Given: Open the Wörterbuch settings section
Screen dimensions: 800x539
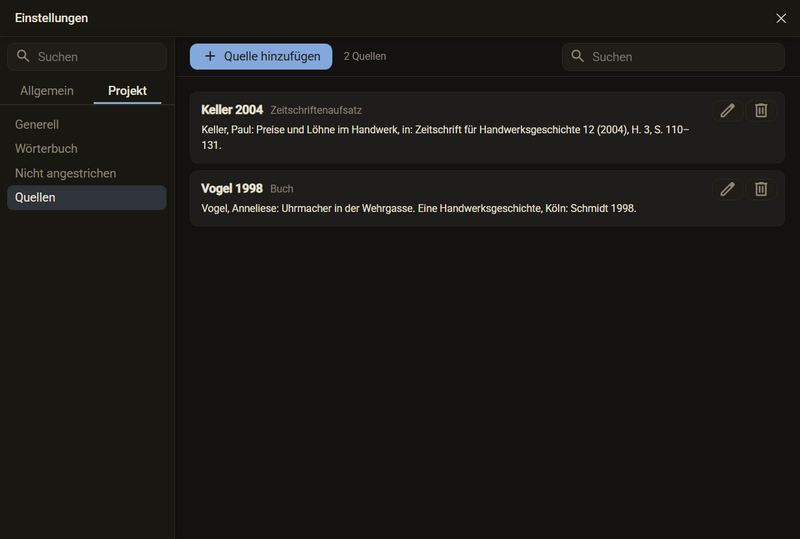Looking at the screenshot, I should (87, 149).
